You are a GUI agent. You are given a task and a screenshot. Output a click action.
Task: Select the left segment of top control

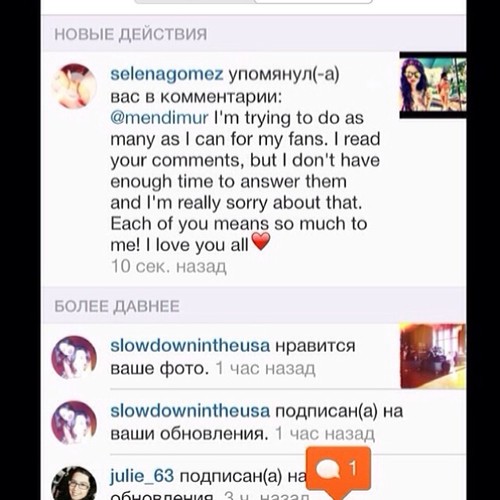click(194, 2)
